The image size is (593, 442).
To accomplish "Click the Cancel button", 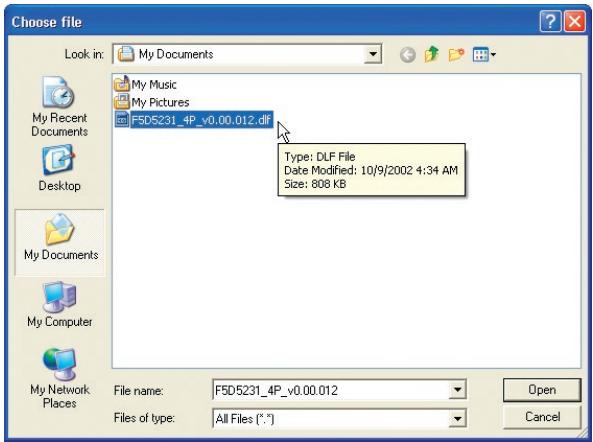I will click(542, 417).
